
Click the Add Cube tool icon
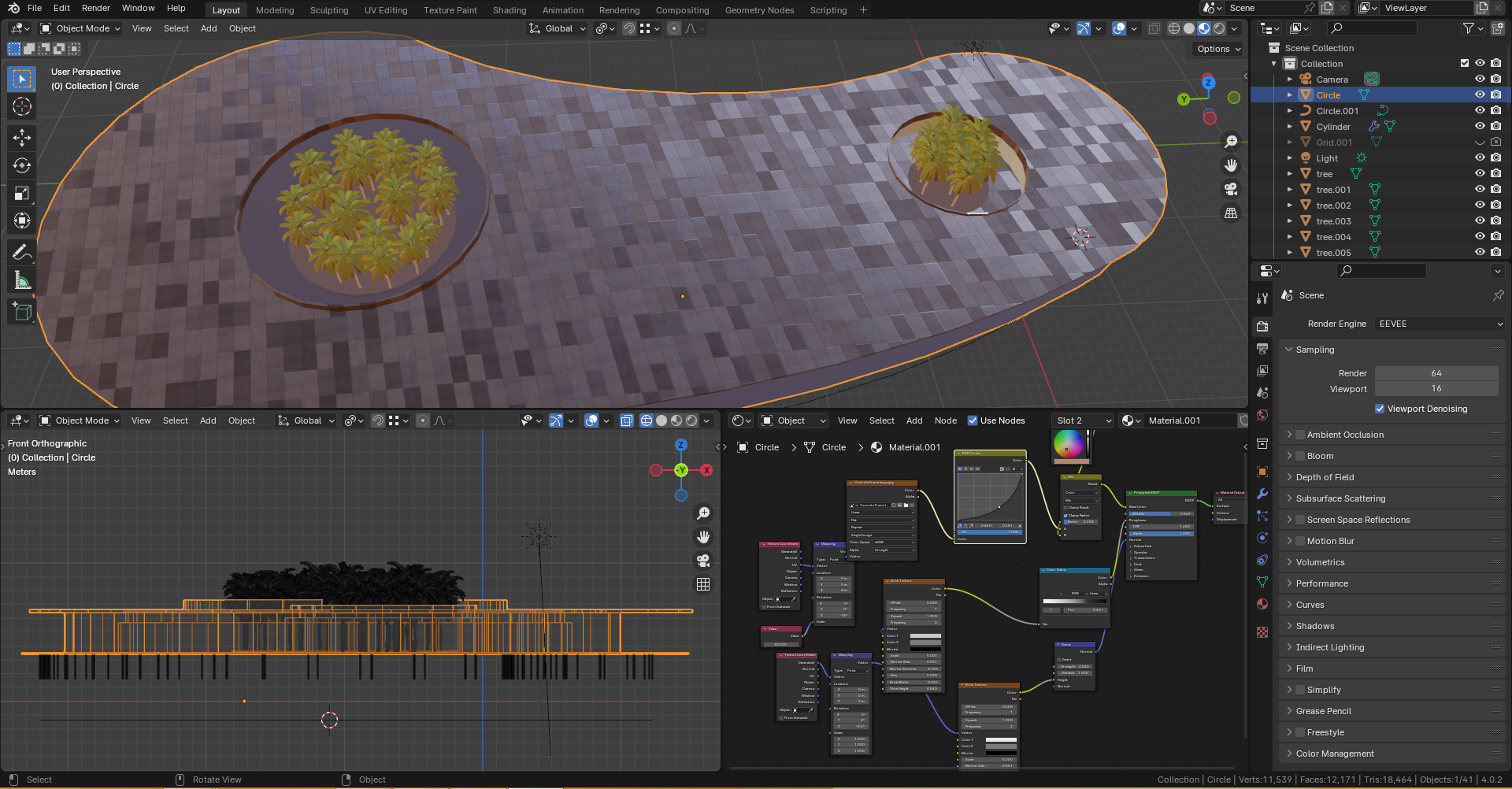[22, 312]
